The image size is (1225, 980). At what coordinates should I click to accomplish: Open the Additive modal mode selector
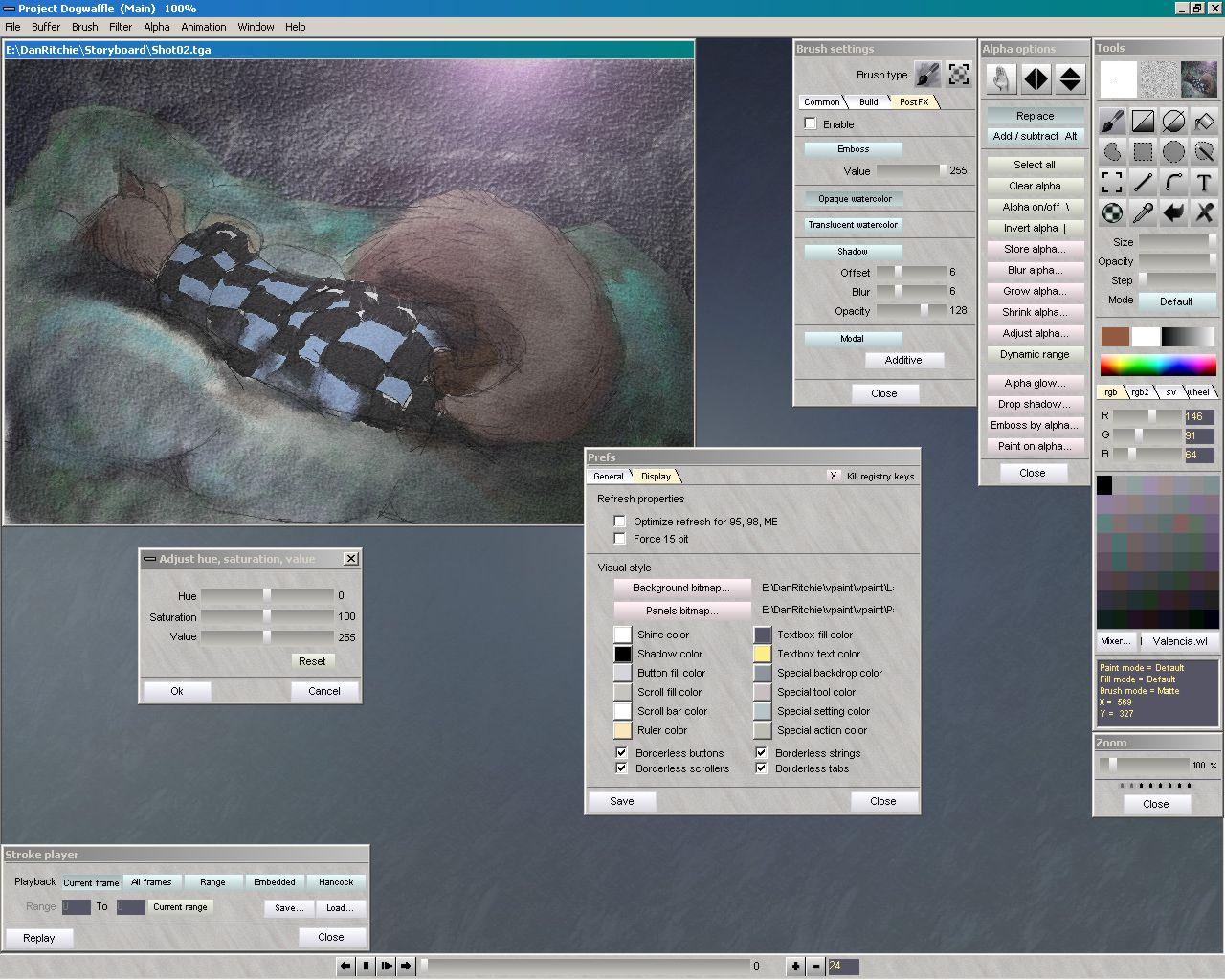[x=903, y=360]
